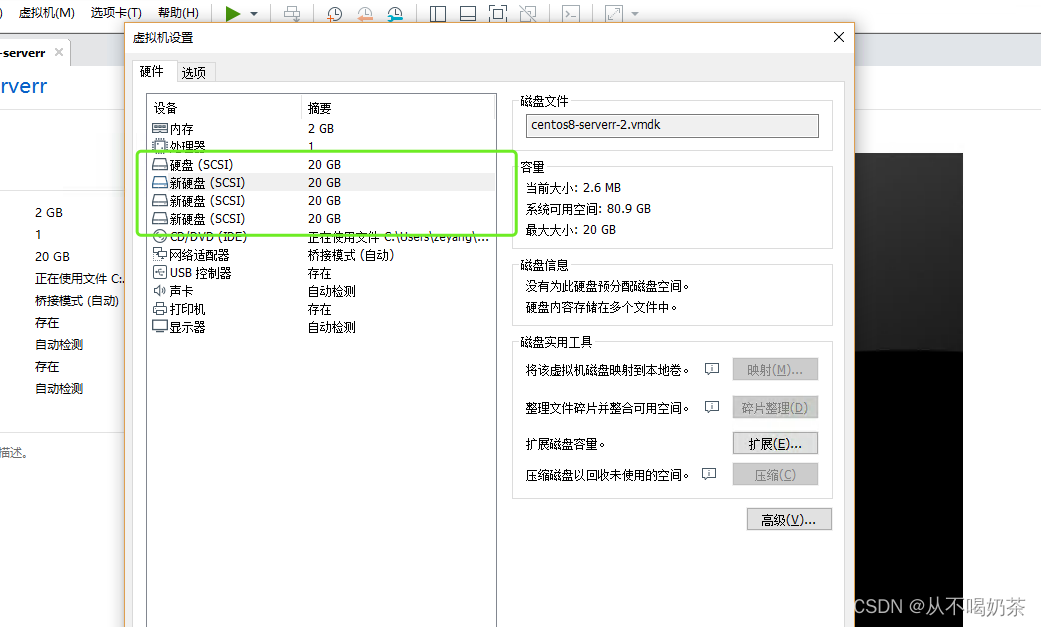Image resolution: width=1041 pixels, height=627 pixels.
Task: Click the Unity mode toolbar icon
Action: tap(528, 13)
